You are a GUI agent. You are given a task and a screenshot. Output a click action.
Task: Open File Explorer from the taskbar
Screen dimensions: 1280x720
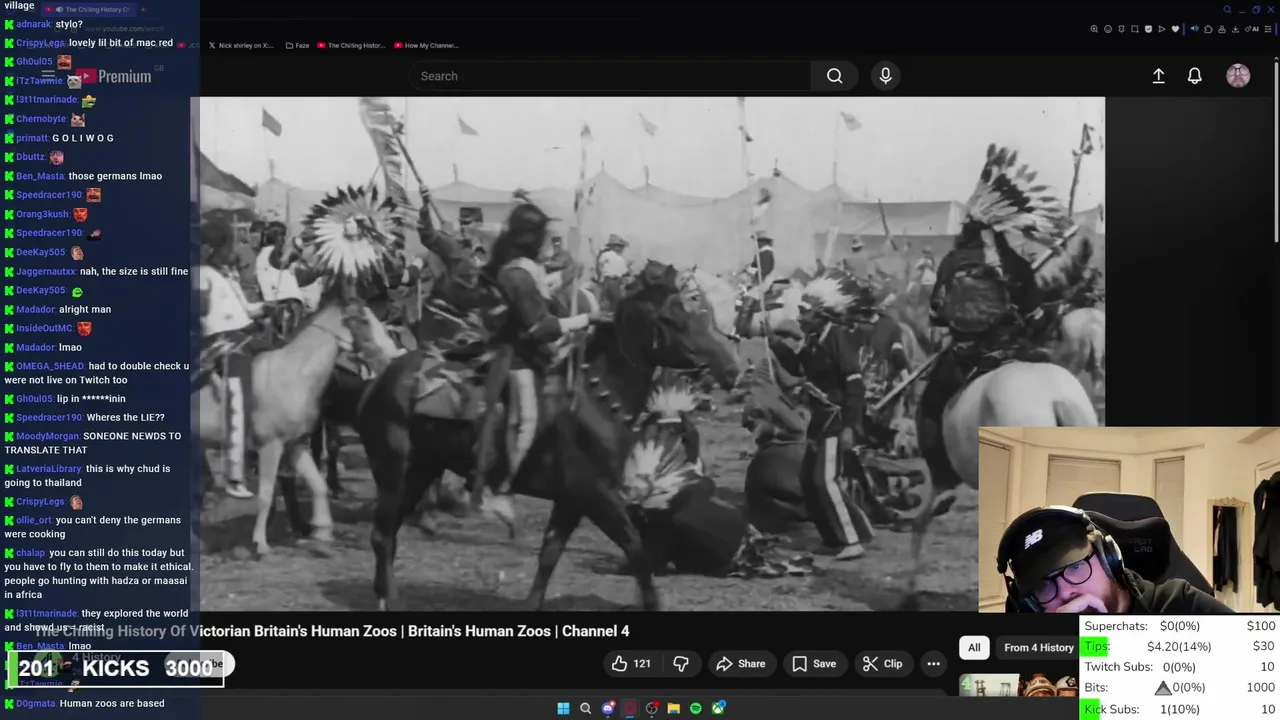(x=674, y=708)
